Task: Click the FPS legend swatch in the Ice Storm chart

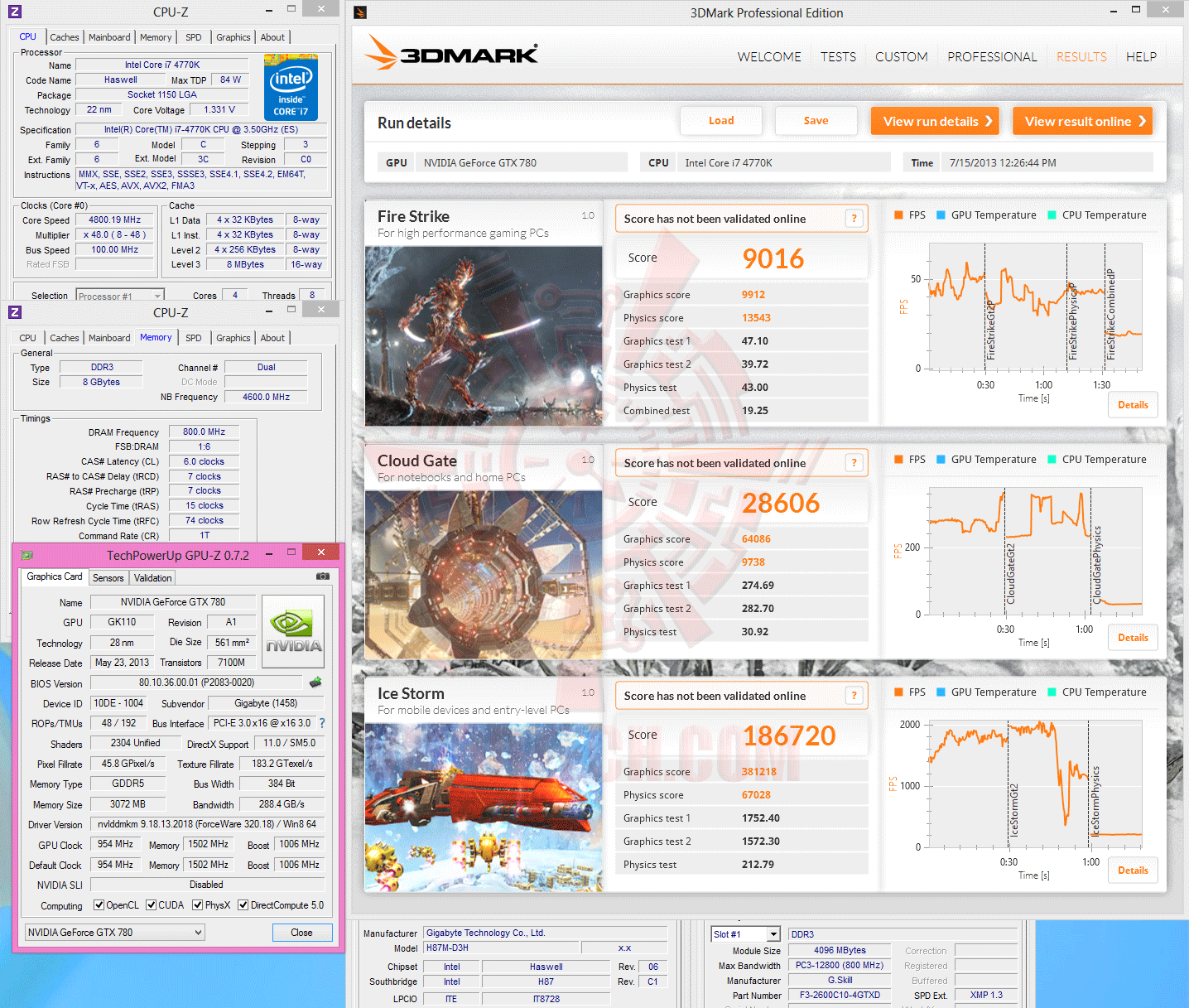Action: (898, 692)
